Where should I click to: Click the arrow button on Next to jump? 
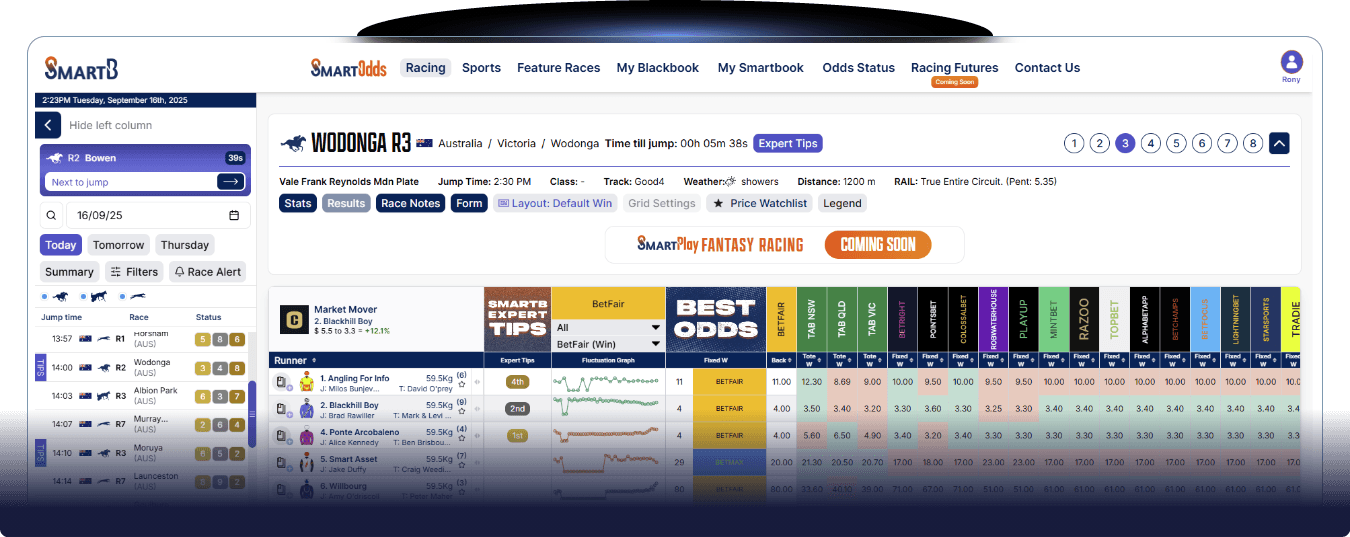pos(230,182)
